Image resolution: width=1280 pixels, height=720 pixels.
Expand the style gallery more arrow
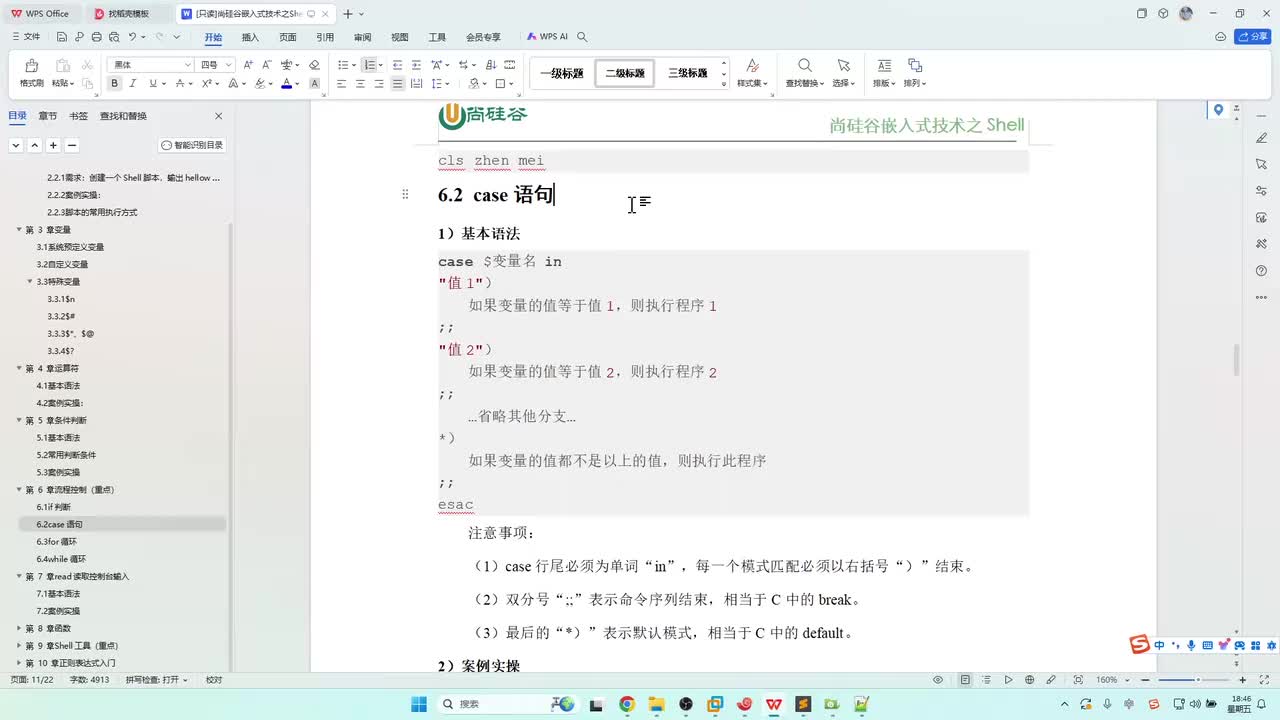tap(724, 85)
